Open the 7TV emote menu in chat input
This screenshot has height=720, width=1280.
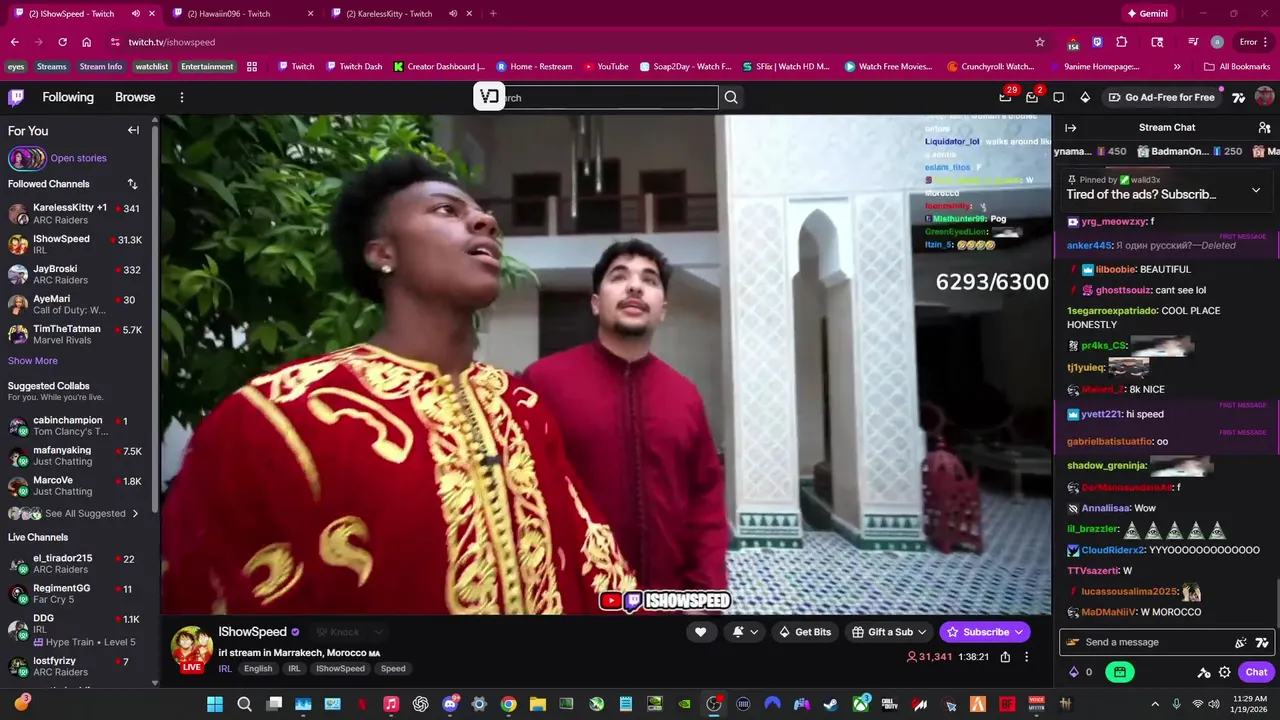tap(1262, 642)
